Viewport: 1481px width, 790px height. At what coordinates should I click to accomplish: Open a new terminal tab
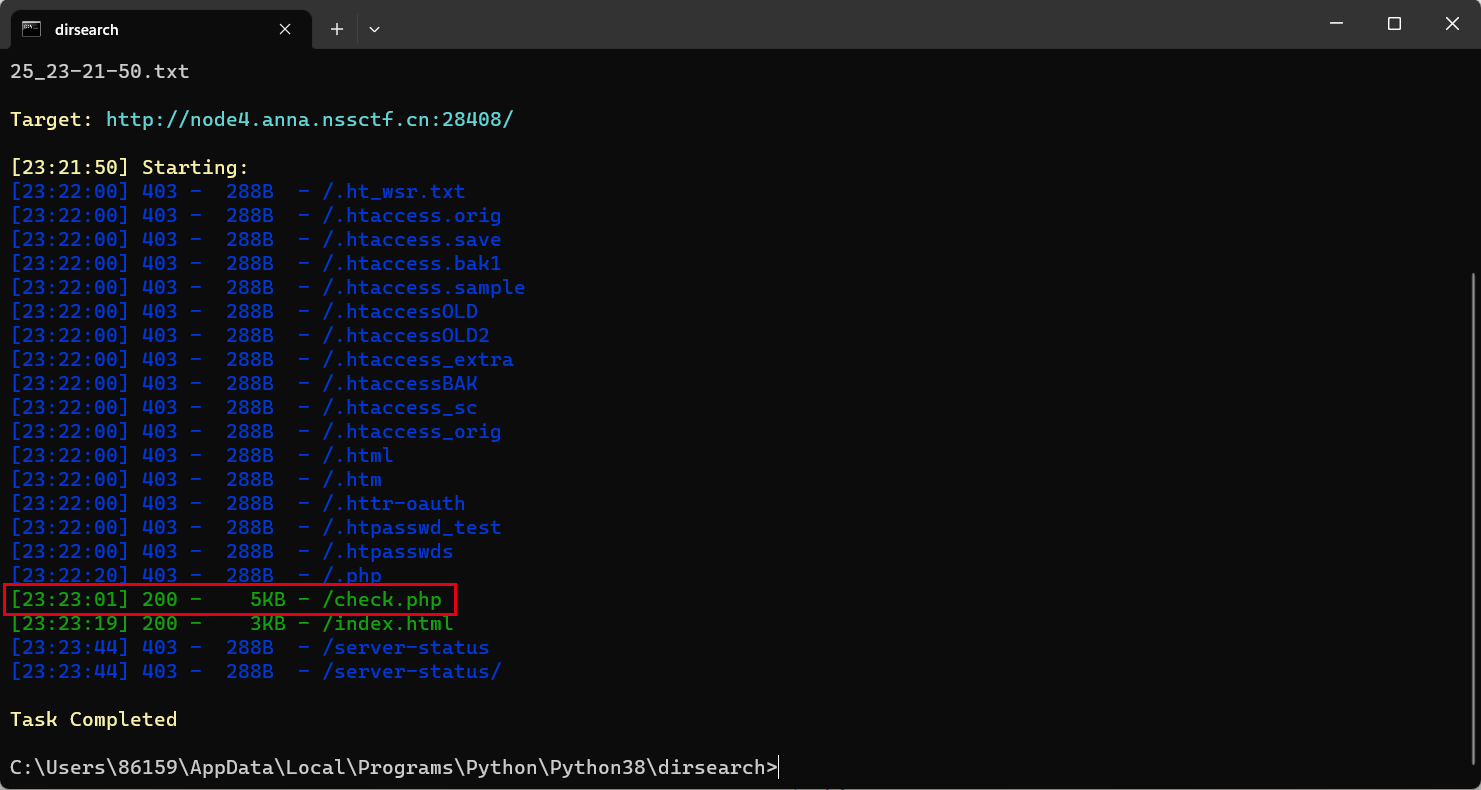click(337, 29)
